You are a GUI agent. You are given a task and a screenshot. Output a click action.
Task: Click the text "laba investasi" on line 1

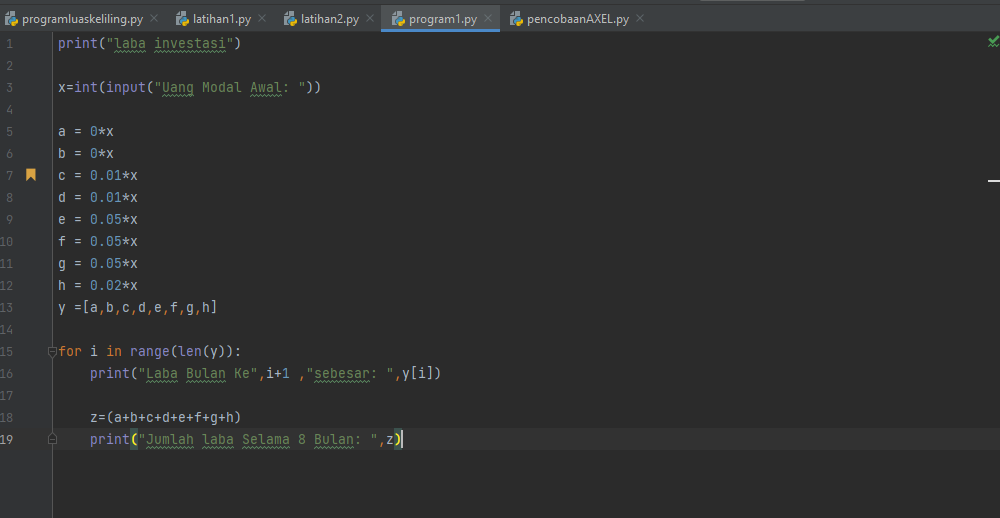pos(170,43)
